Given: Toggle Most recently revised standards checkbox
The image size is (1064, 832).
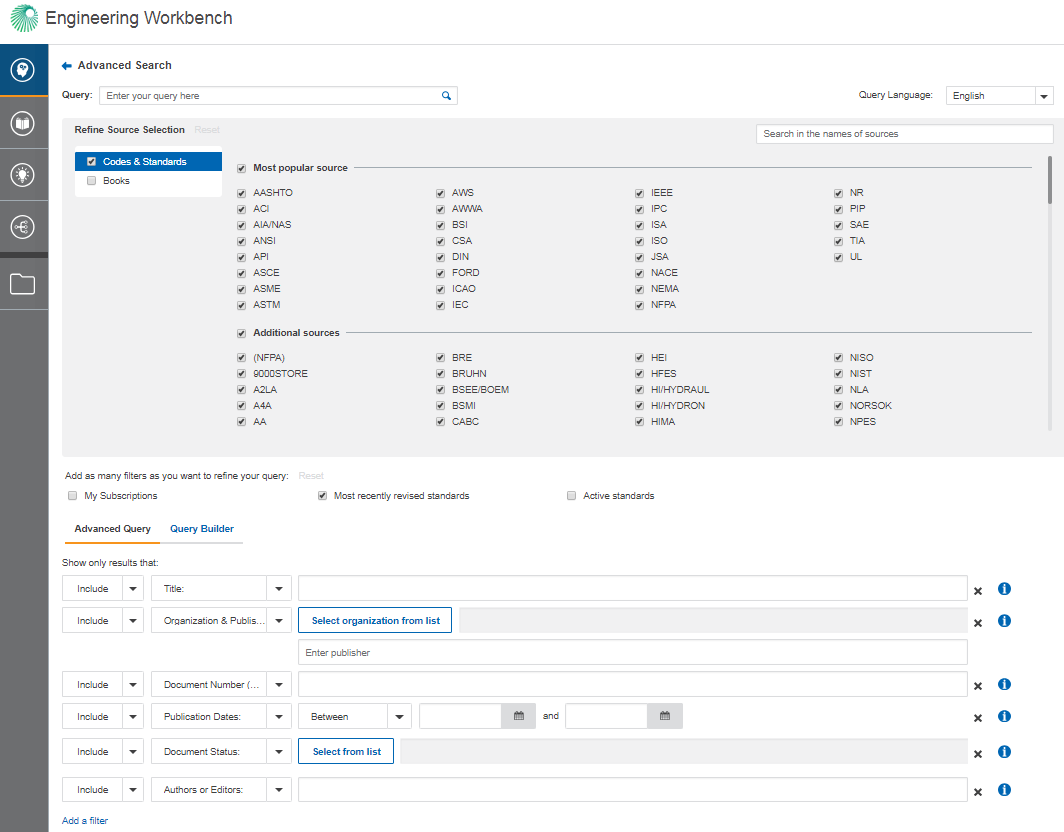Looking at the screenshot, I should tap(322, 496).
